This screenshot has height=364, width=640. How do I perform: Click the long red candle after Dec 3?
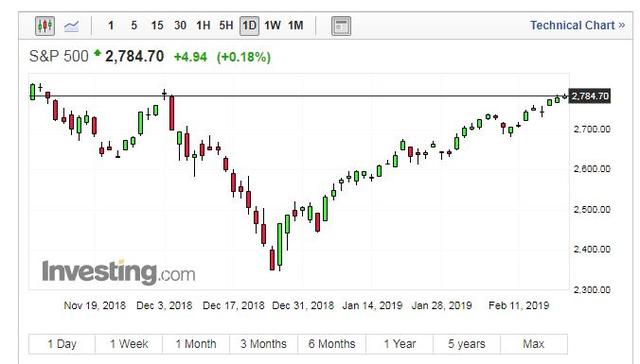coord(172,113)
